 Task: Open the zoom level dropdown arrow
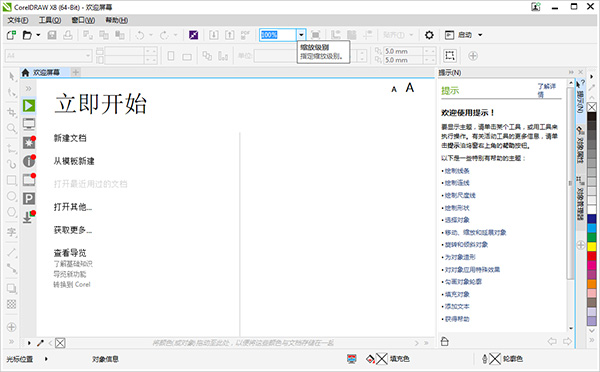301,35
